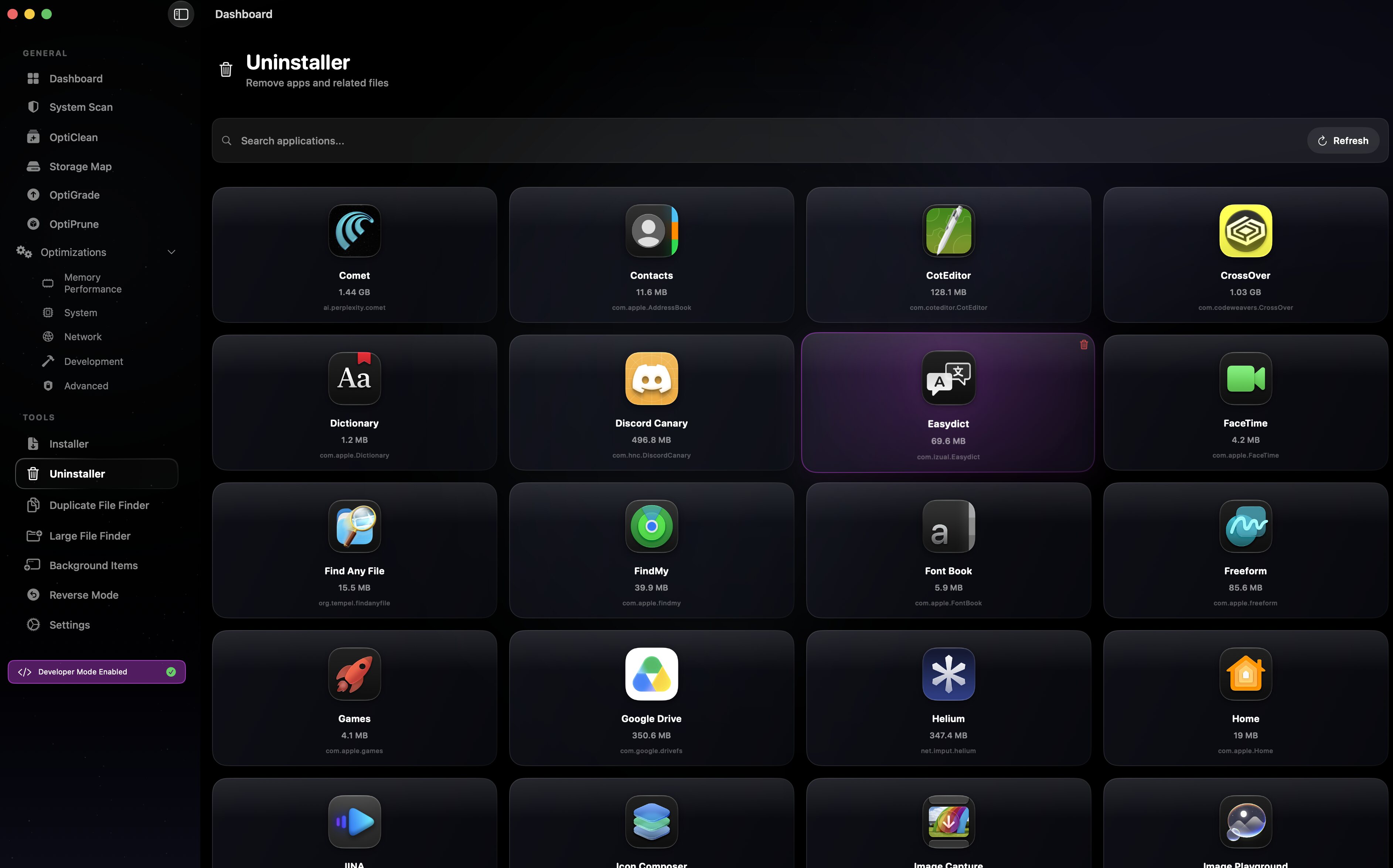Click the FaceTime name label
Viewport: 1393px width, 868px height.
click(x=1245, y=423)
